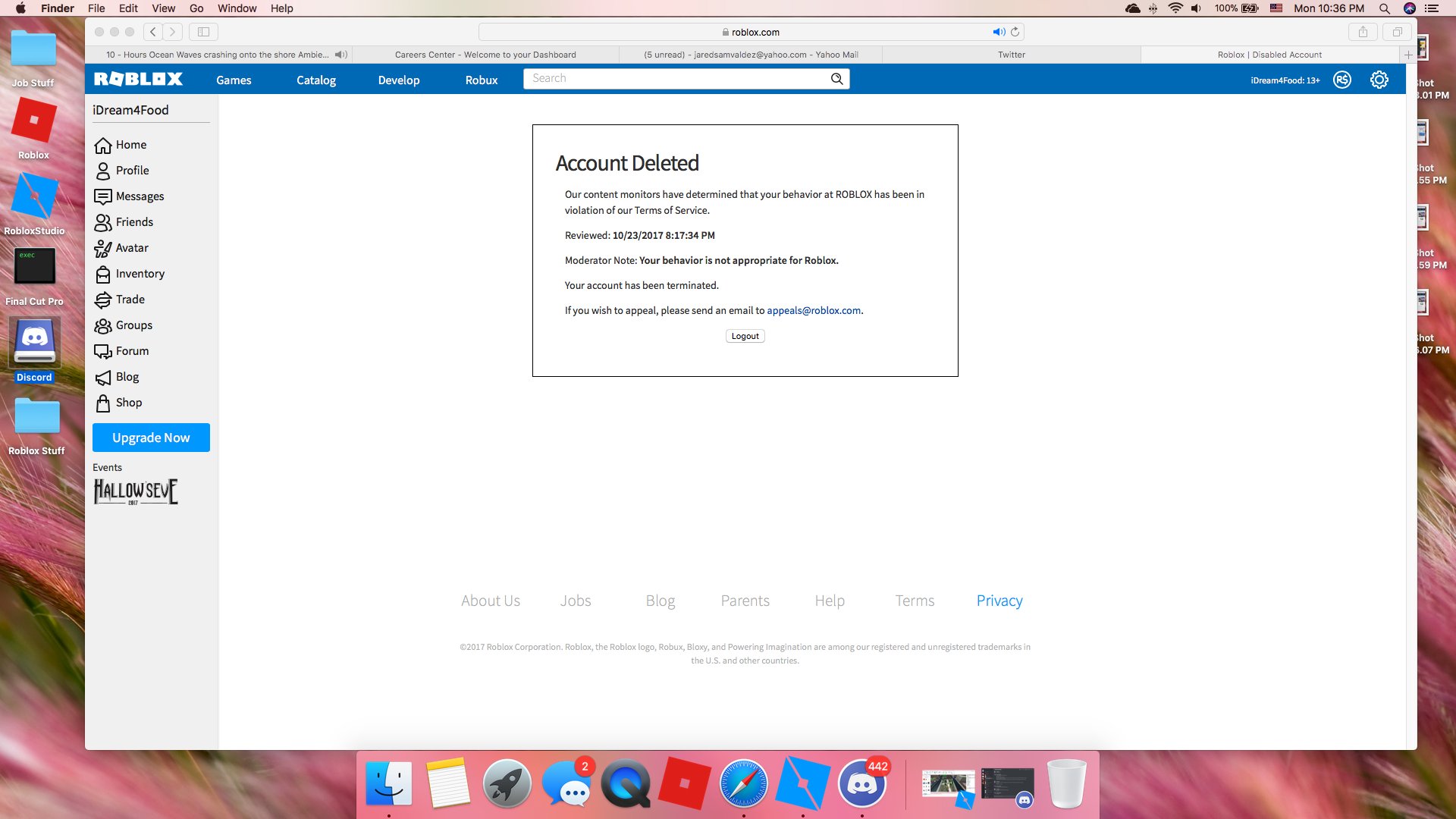Open the Catalog menu in navbar
The image size is (1456, 819).
[315, 80]
